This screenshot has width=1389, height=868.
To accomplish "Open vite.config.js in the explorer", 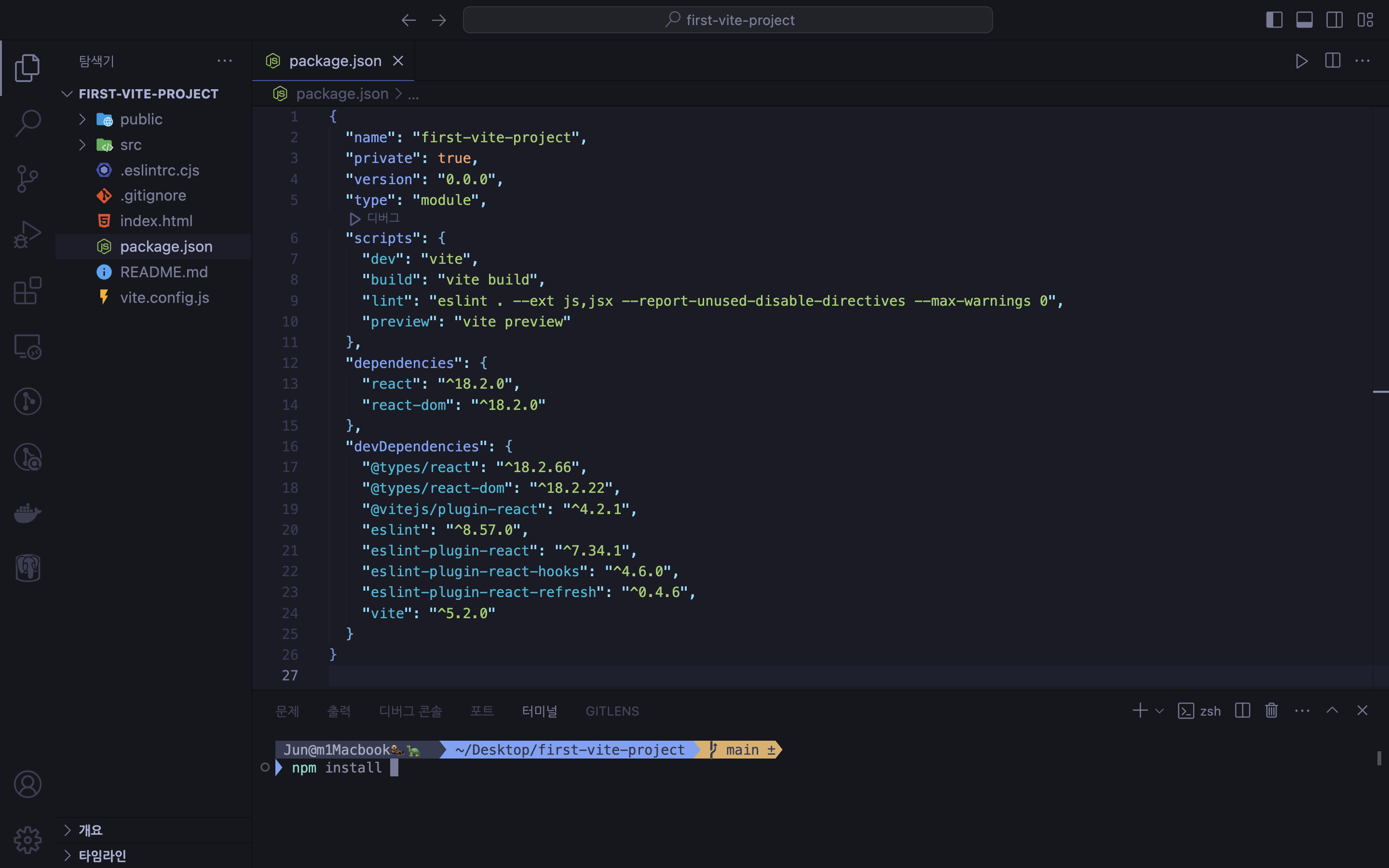I will (x=164, y=298).
